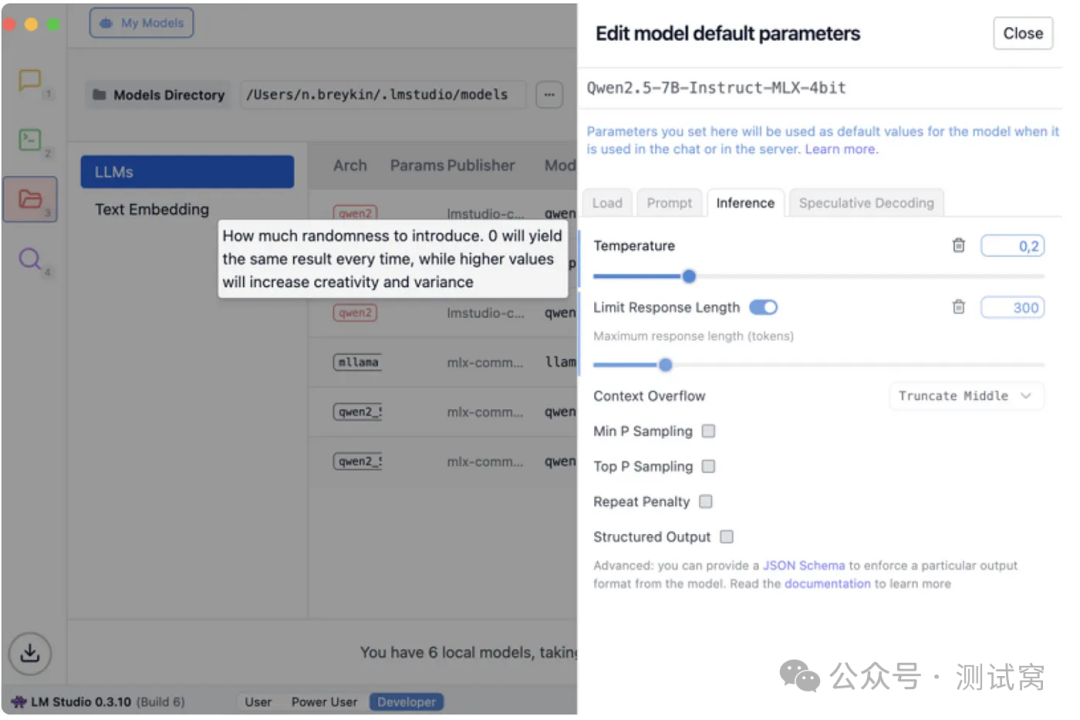
Task: Reset Limit Response Length via trash icon
Action: coord(959,307)
